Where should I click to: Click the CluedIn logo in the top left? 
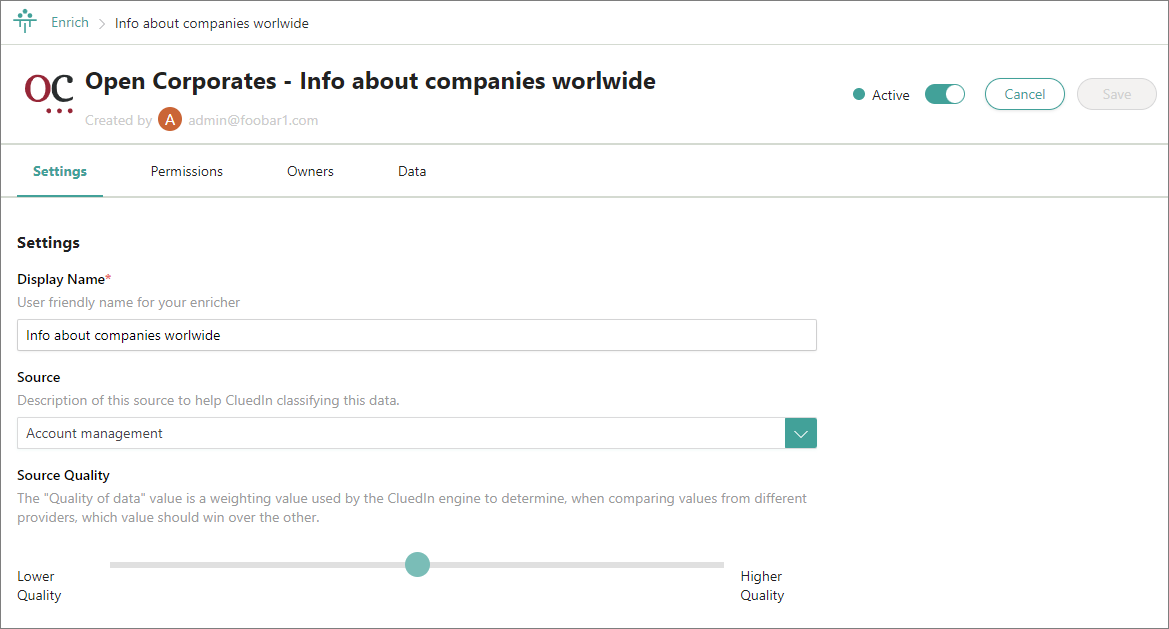point(24,20)
